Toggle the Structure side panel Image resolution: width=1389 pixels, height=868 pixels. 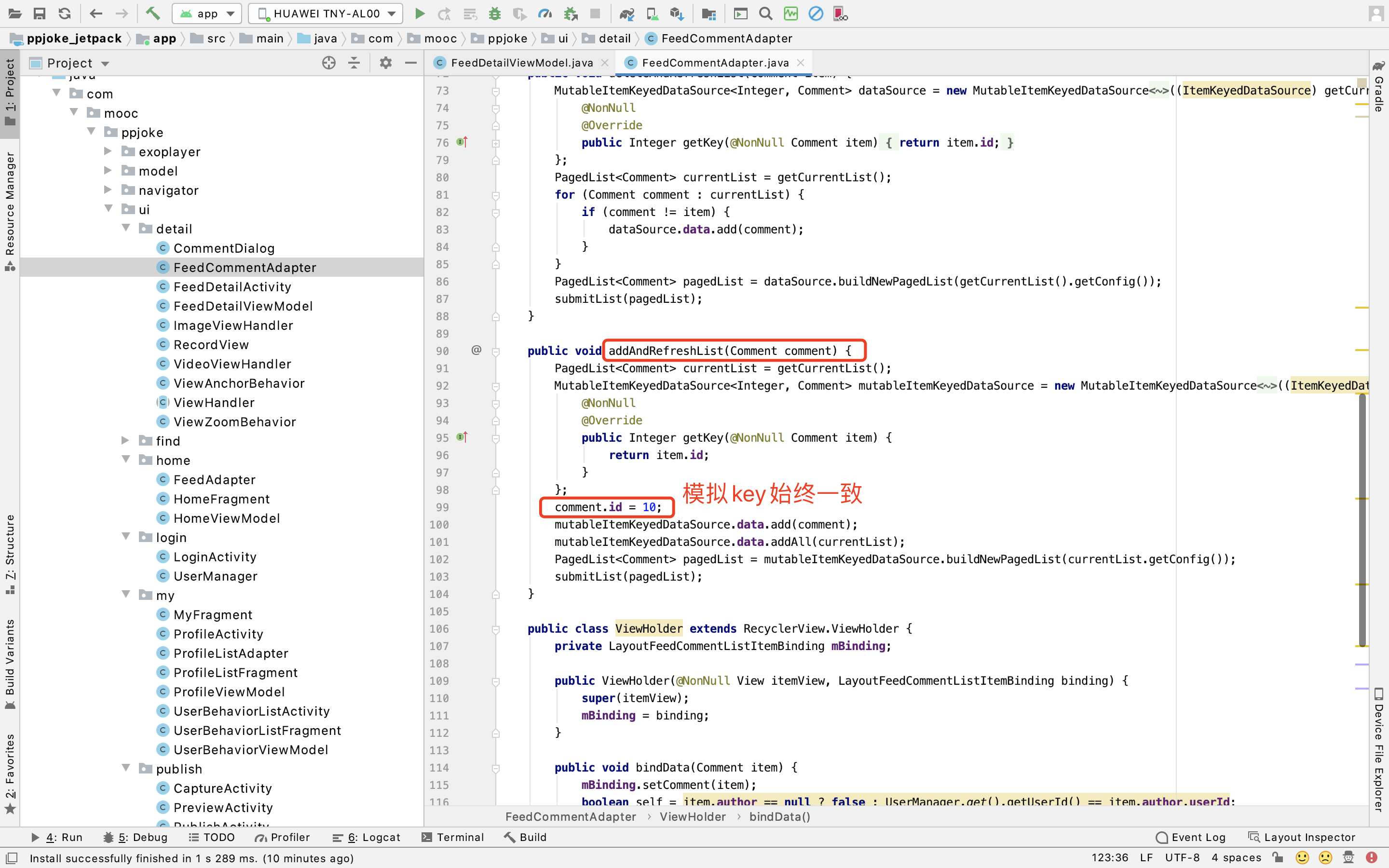point(10,555)
